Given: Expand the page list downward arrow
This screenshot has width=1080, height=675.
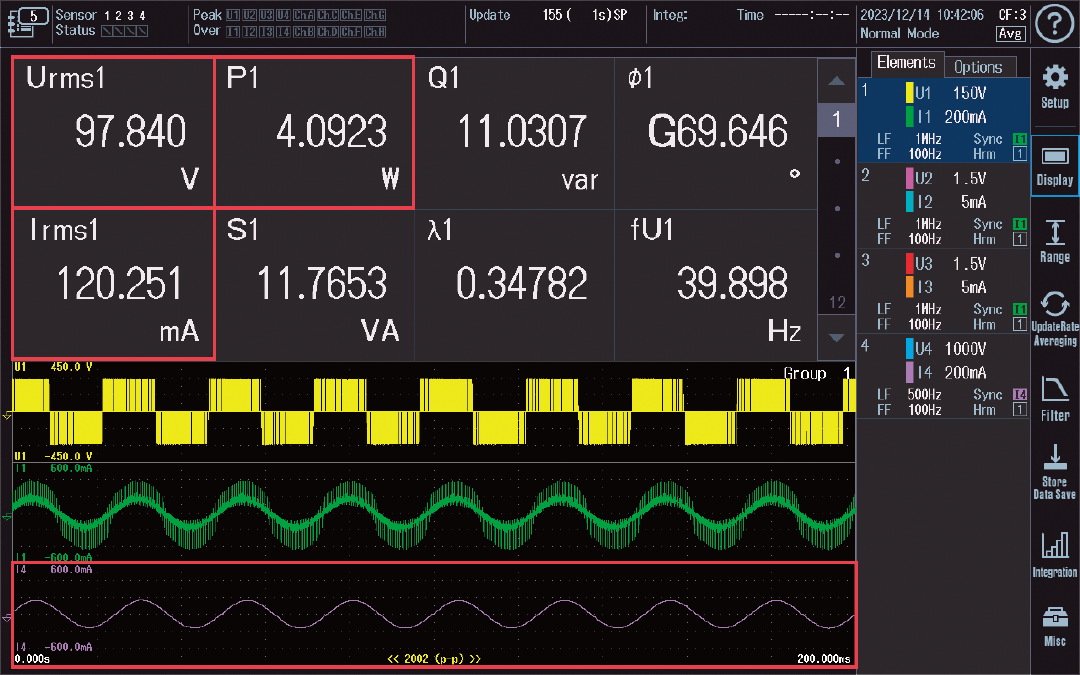Looking at the screenshot, I should 836,338.
